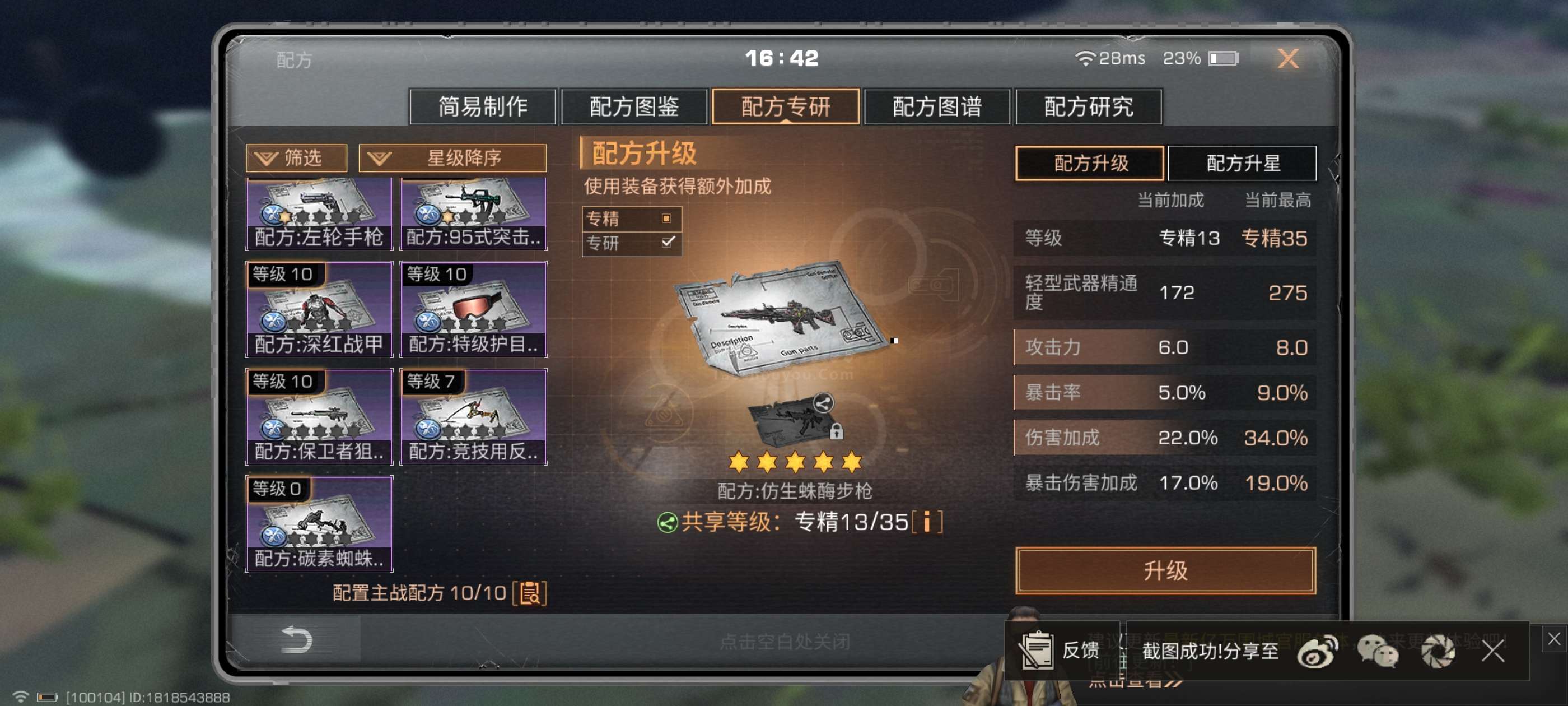Screen dimensions: 1568x706
Task: Dismiss the screenshot share bar
Action: (x=1492, y=651)
